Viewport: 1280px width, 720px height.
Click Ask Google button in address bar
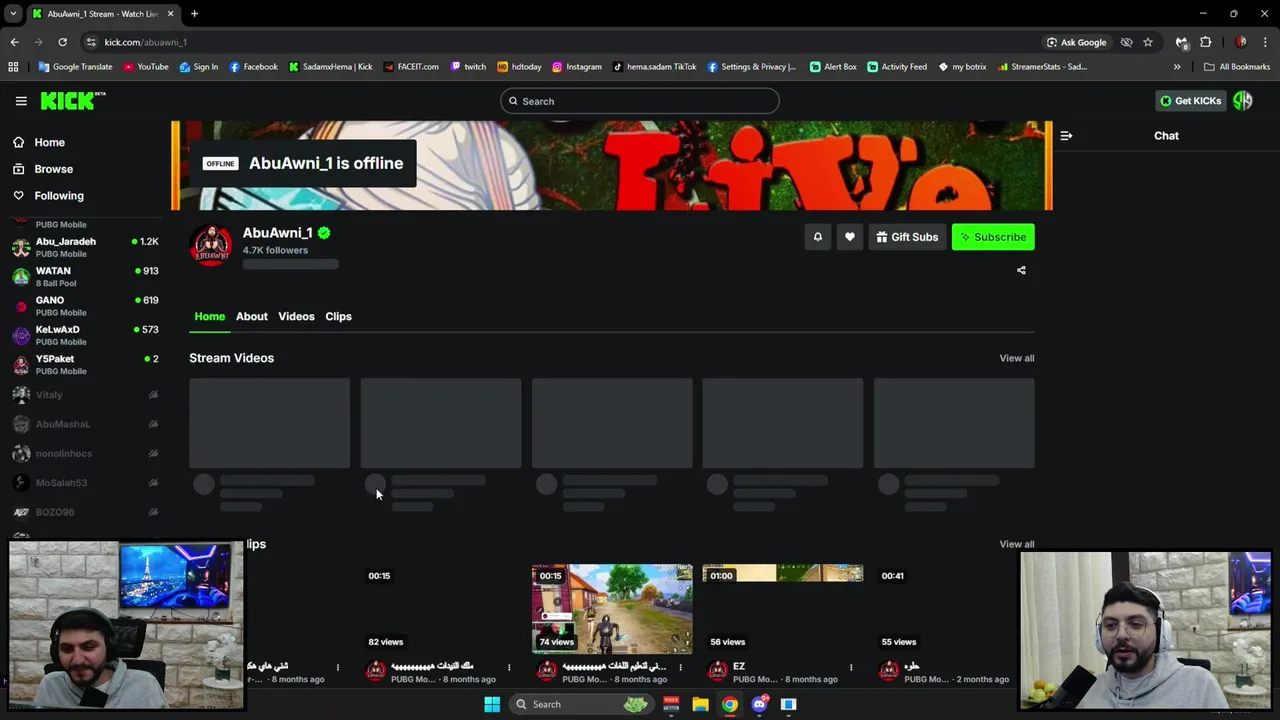[x=1076, y=42]
